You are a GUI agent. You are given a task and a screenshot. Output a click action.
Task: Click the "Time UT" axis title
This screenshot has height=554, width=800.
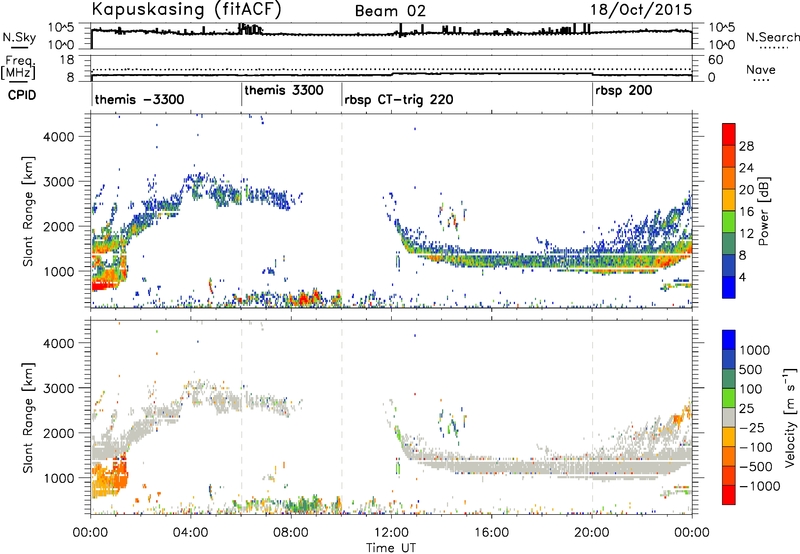(x=391, y=548)
